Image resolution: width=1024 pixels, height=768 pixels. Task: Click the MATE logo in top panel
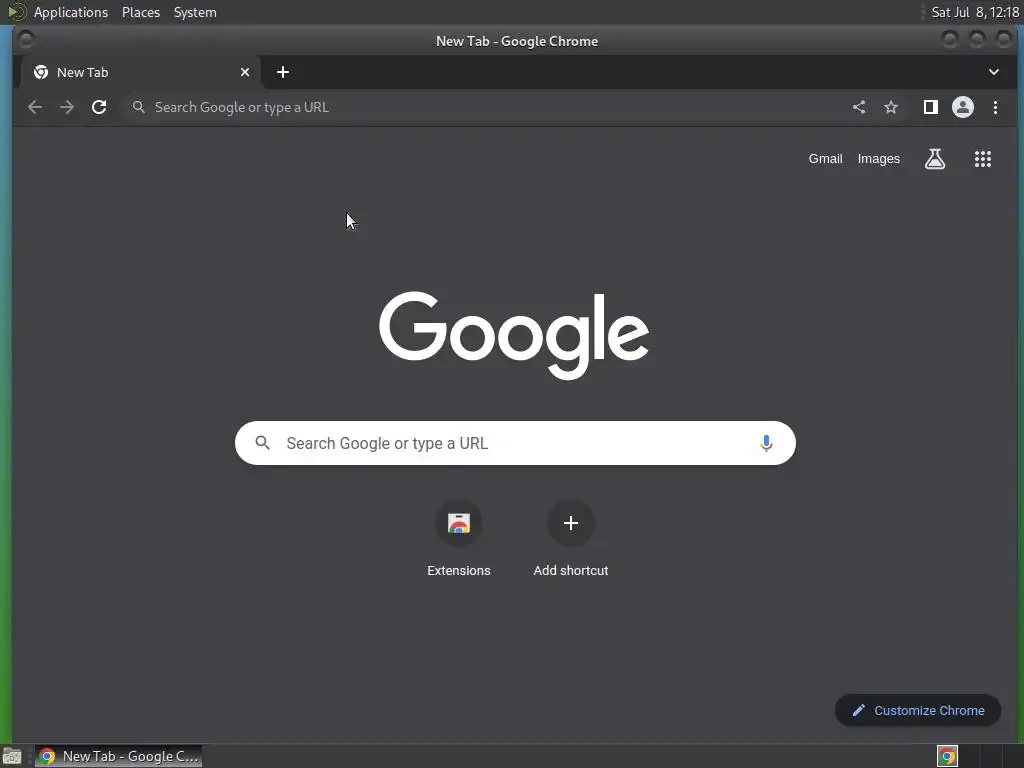[x=16, y=12]
